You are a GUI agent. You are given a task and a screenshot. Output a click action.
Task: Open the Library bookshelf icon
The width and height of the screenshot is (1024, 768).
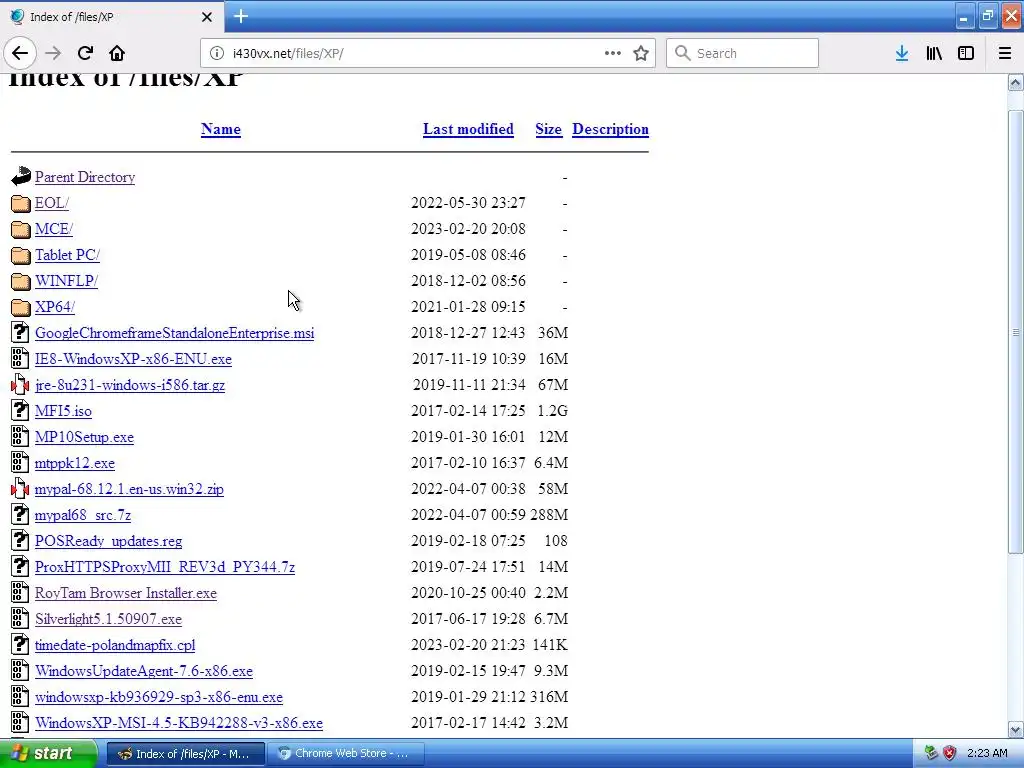[x=934, y=54]
